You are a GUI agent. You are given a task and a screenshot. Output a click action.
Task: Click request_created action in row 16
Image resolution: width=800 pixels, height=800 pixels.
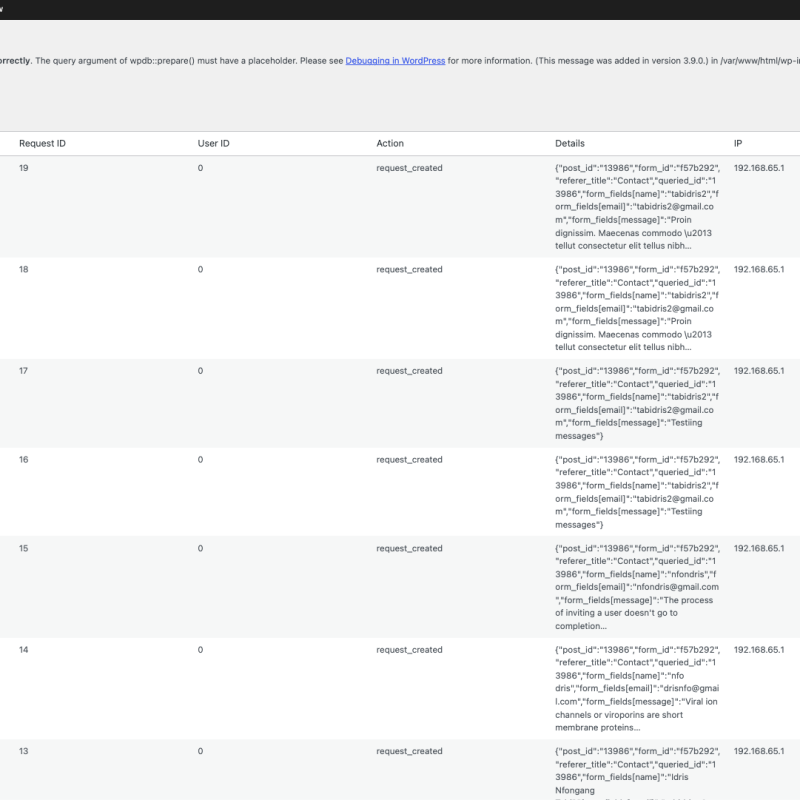coord(409,460)
